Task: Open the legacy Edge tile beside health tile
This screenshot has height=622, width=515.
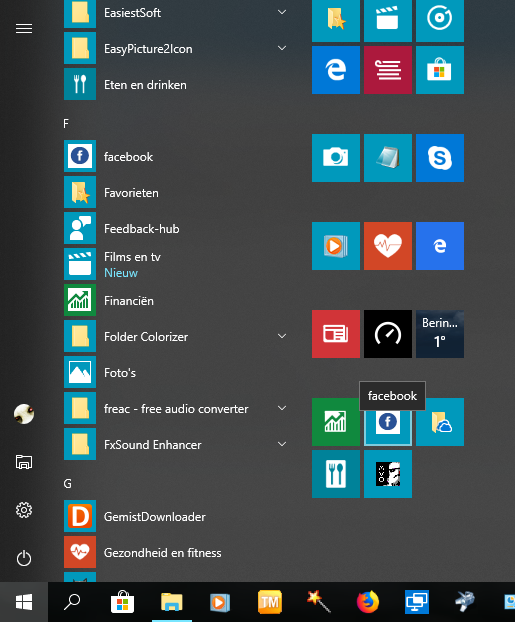Action: pos(440,246)
